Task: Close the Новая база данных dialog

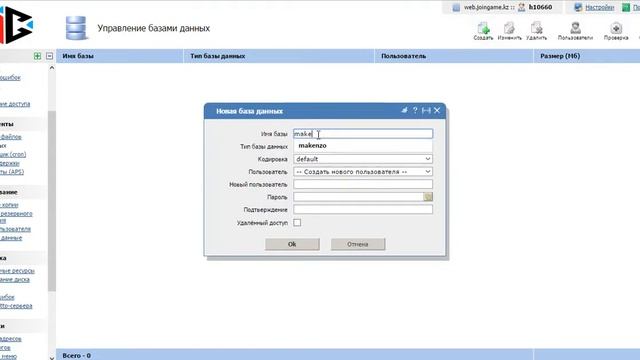Action: pyautogui.click(x=437, y=110)
